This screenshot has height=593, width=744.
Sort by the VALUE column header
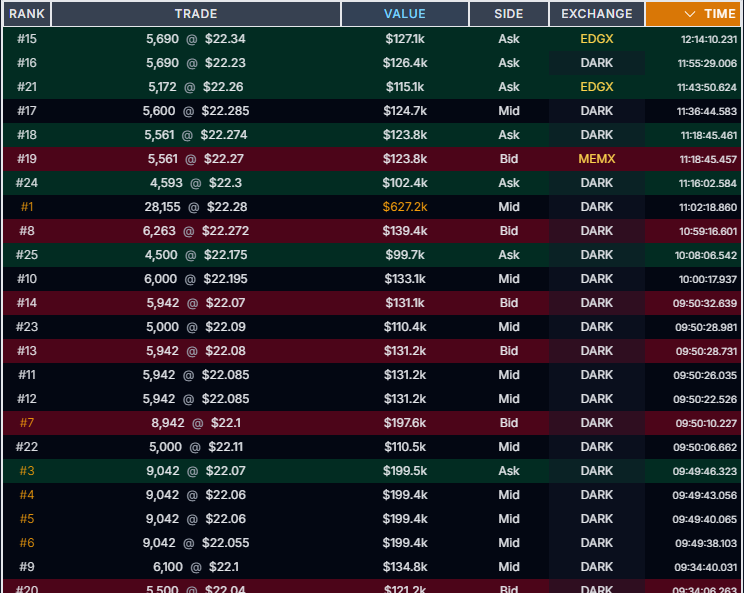405,14
